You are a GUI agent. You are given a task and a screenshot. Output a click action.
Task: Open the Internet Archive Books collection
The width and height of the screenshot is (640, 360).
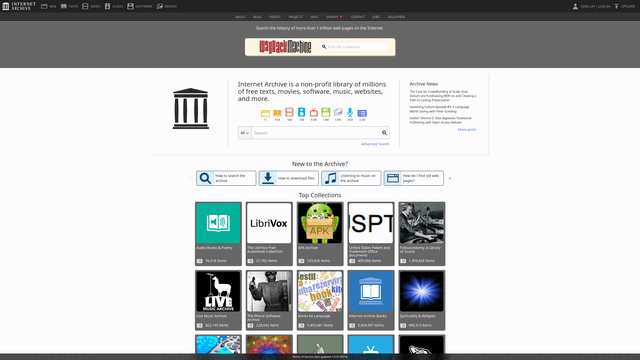tap(371, 300)
